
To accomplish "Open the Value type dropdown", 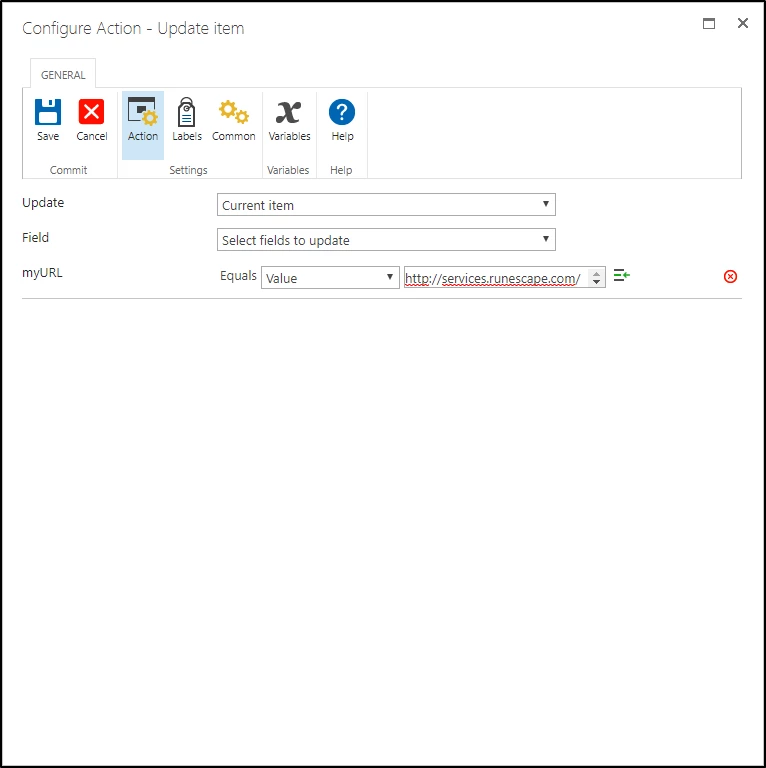I will [330, 278].
